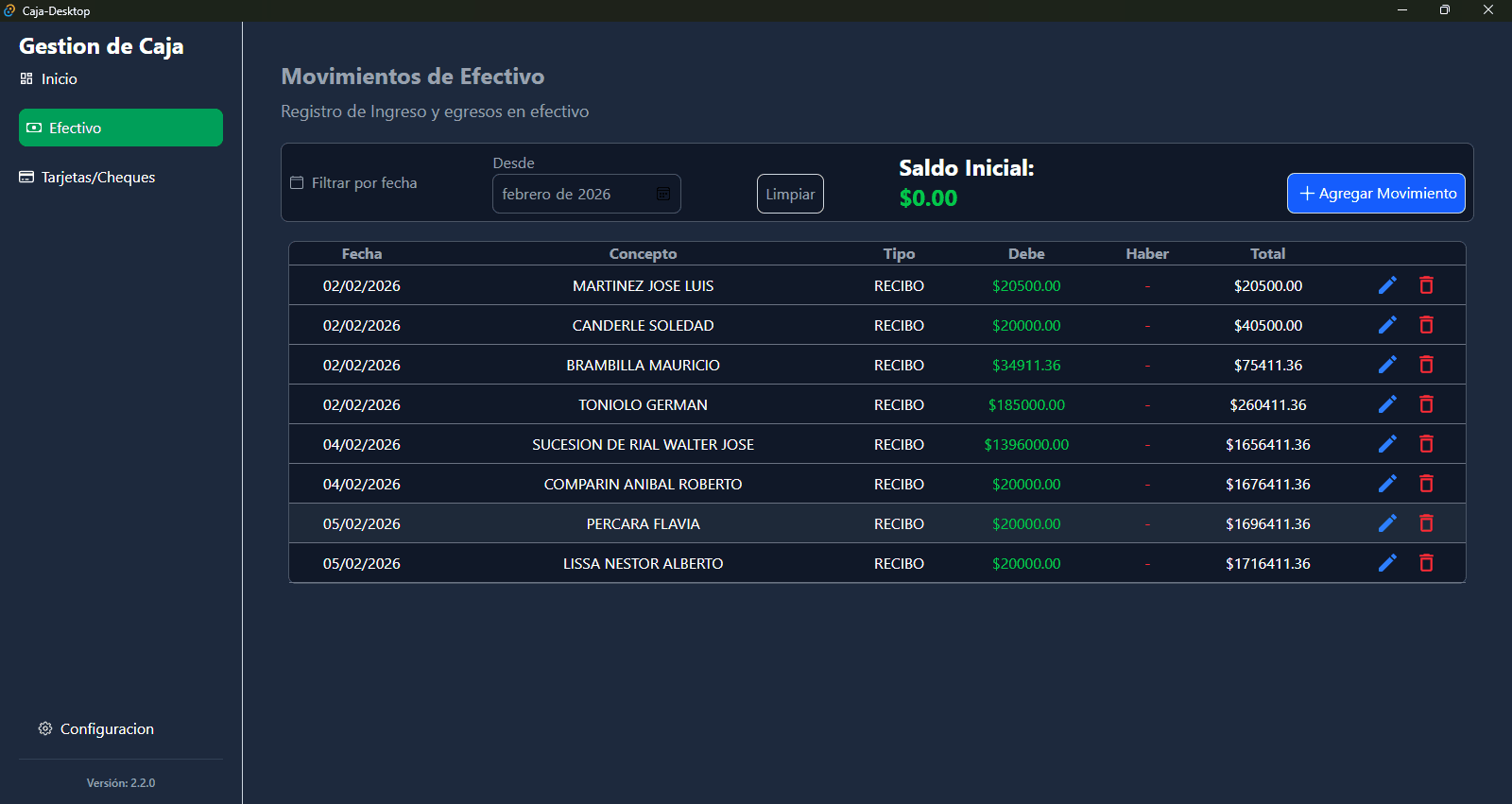Delete the PERCARA FLAVIA movement
This screenshot has width=1512, height=804.
point(1426,523)
